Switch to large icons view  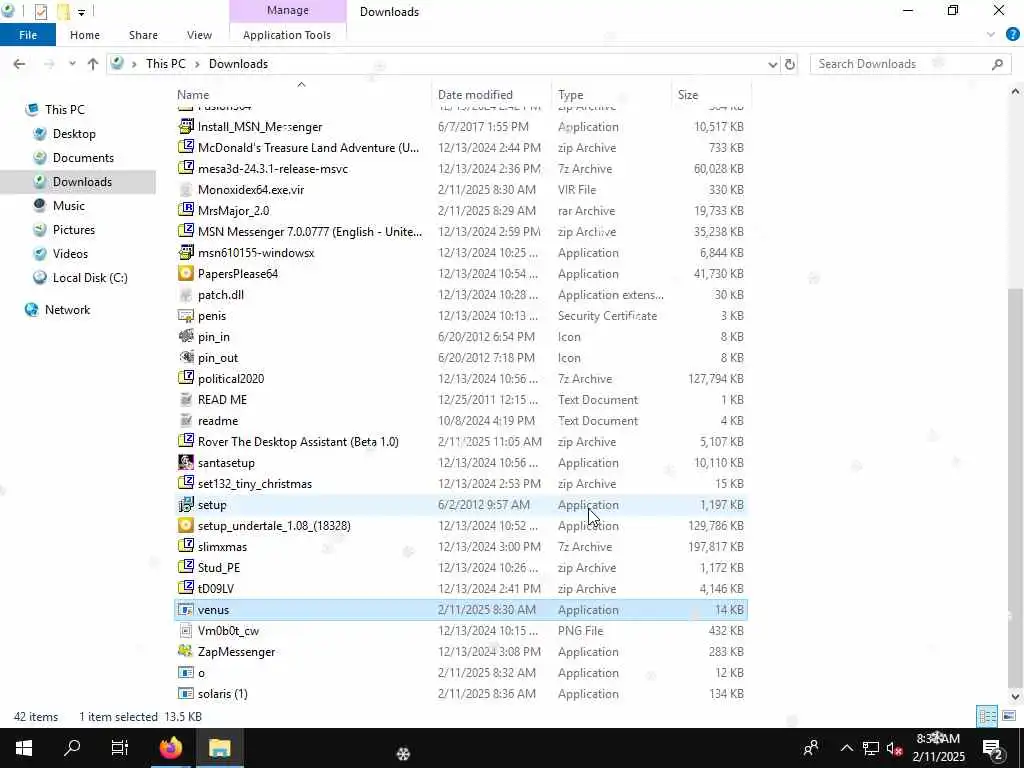[1008, 716]
